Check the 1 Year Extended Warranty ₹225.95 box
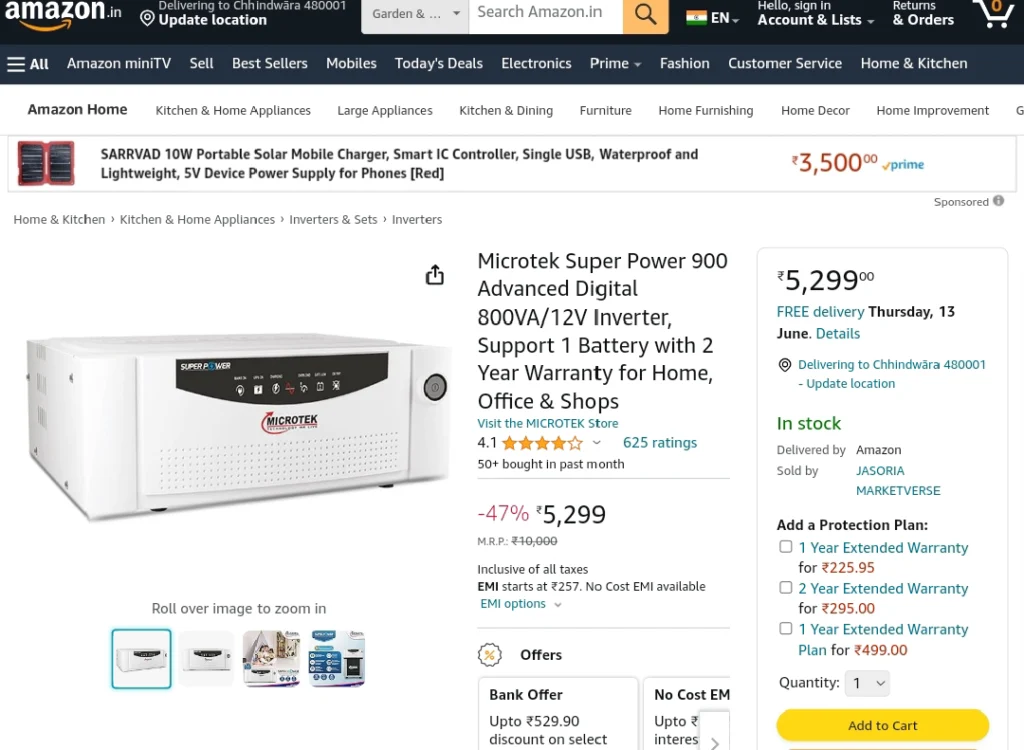The image size is (1024, 750). pyautogui.click(x=786, y=547)
